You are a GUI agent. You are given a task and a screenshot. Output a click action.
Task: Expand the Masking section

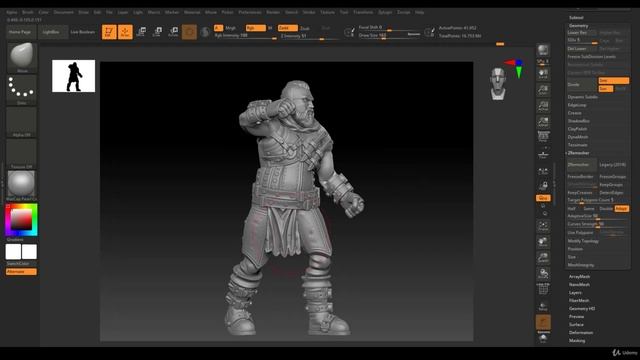point(577,340)
